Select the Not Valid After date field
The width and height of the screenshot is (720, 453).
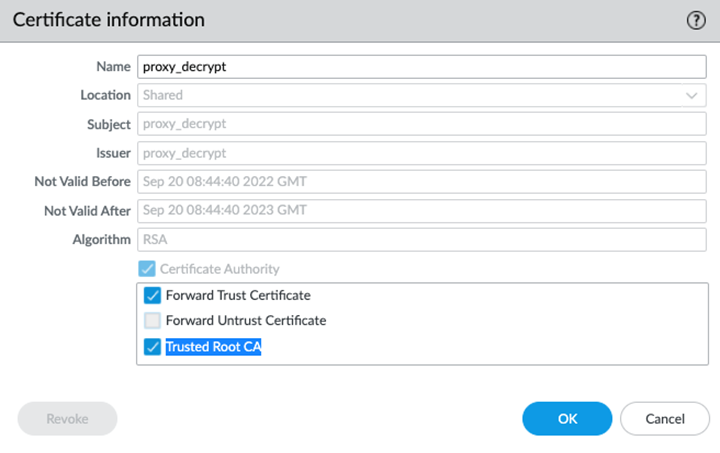point(421,211)
